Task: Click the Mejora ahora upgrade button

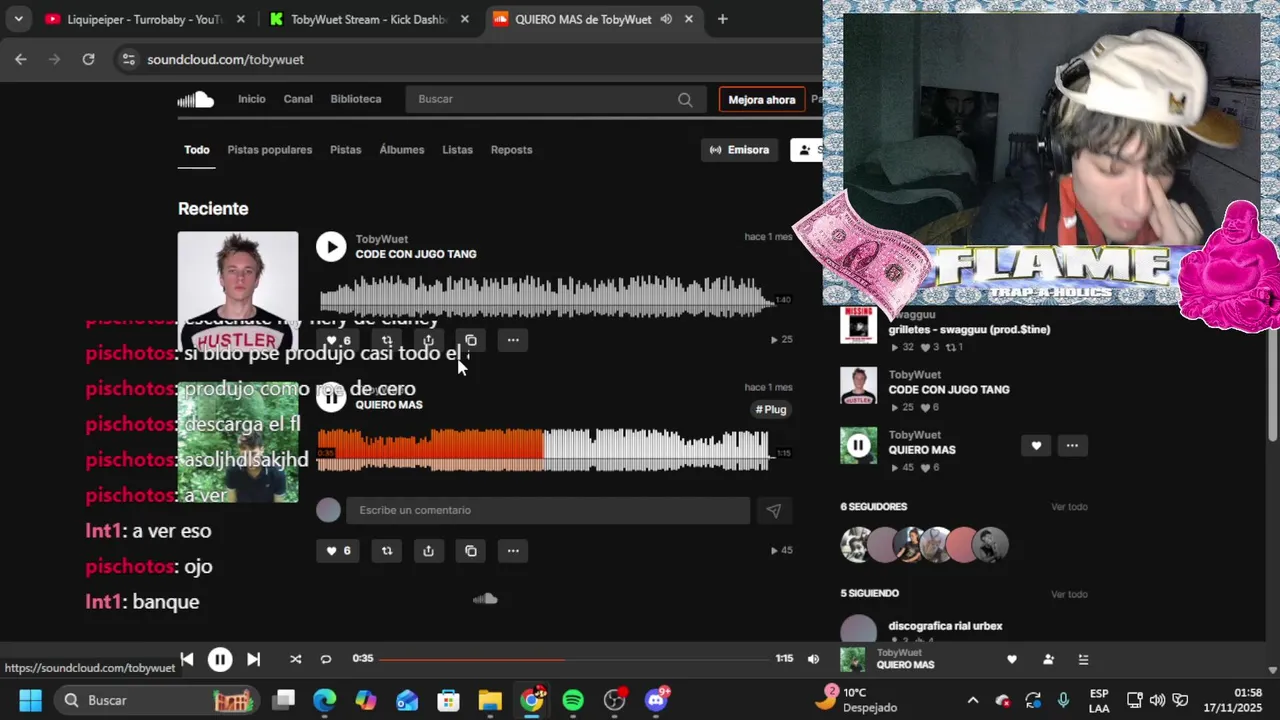Action: coord(762,99)
